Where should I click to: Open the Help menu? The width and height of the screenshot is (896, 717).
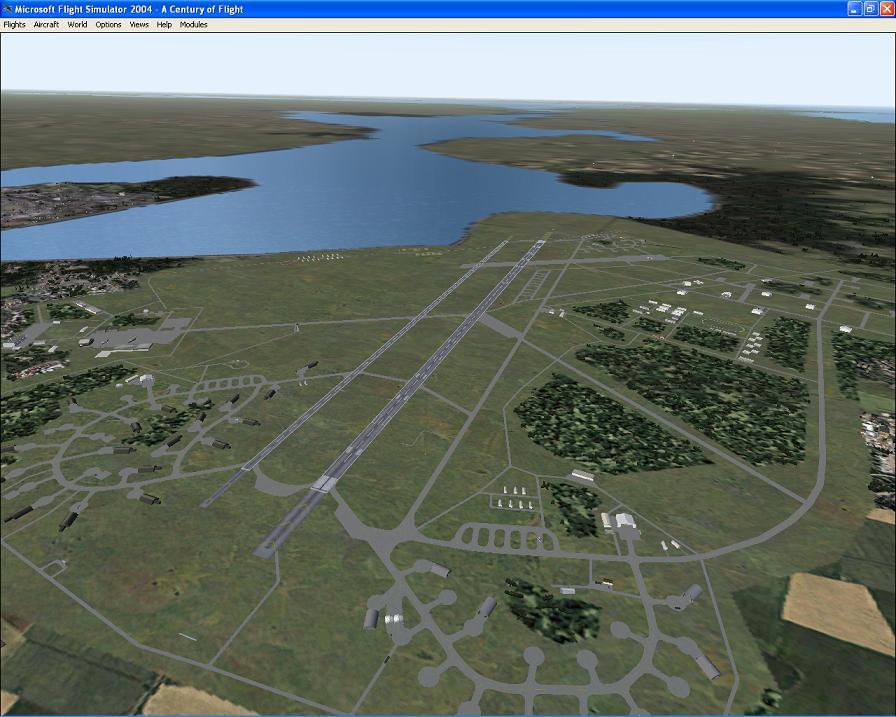(x=164, y=25)
